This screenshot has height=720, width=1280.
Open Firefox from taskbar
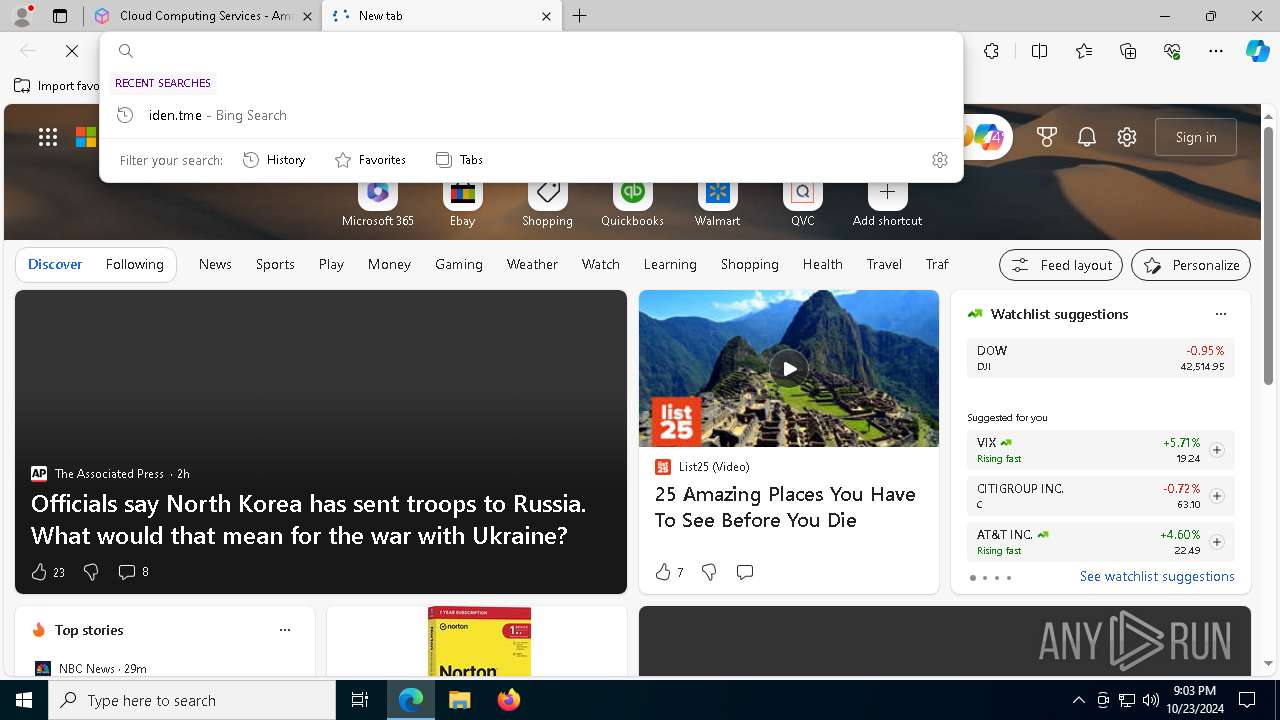coord(508,700)
